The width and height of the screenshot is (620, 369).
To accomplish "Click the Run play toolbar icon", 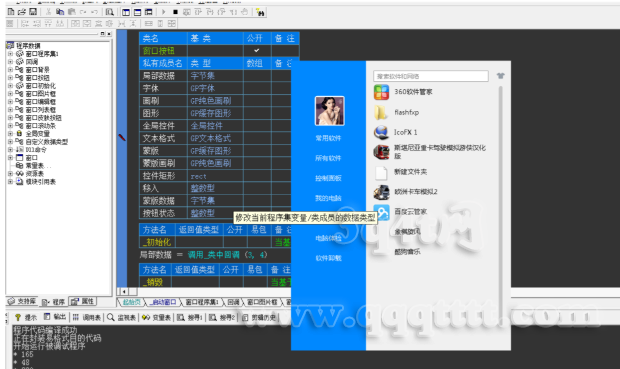I will pyautogui.click(x=163, y=12).
